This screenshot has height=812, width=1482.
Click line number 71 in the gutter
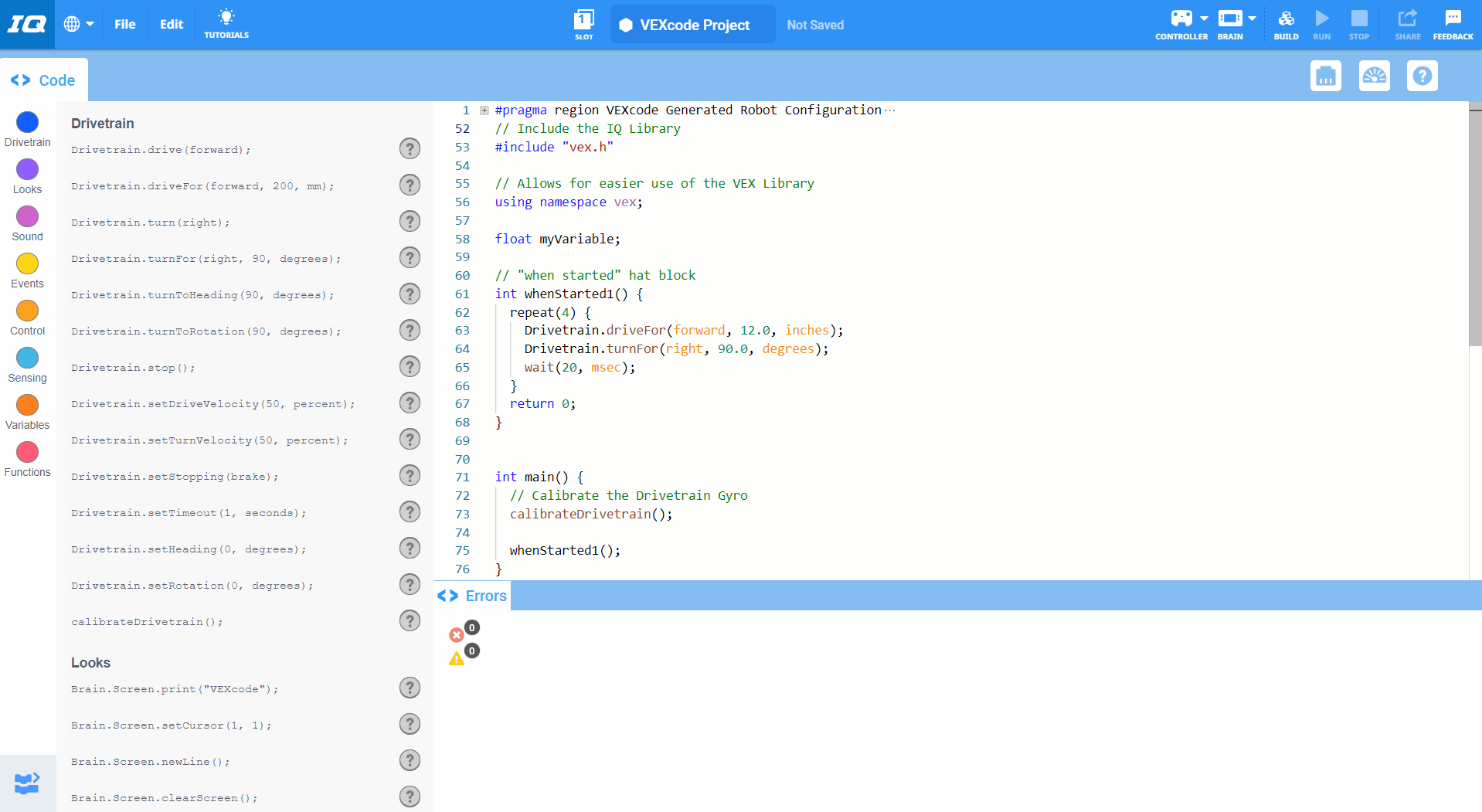(462, 477)
